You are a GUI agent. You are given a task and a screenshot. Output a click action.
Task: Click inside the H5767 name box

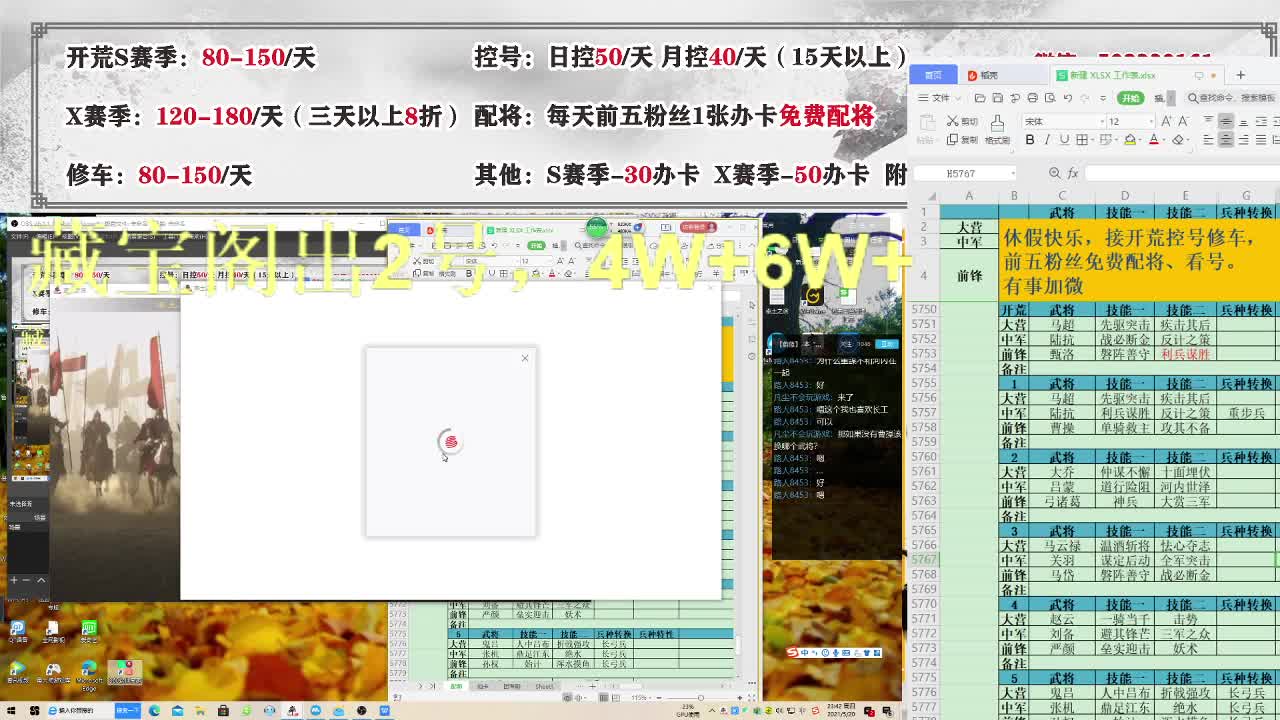pos(962,172)
